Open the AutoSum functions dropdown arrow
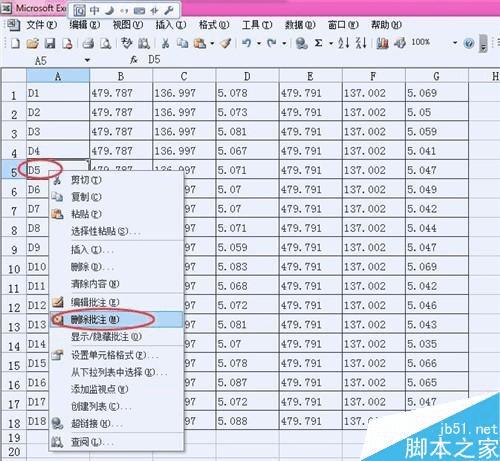 (x=331, y=43)
